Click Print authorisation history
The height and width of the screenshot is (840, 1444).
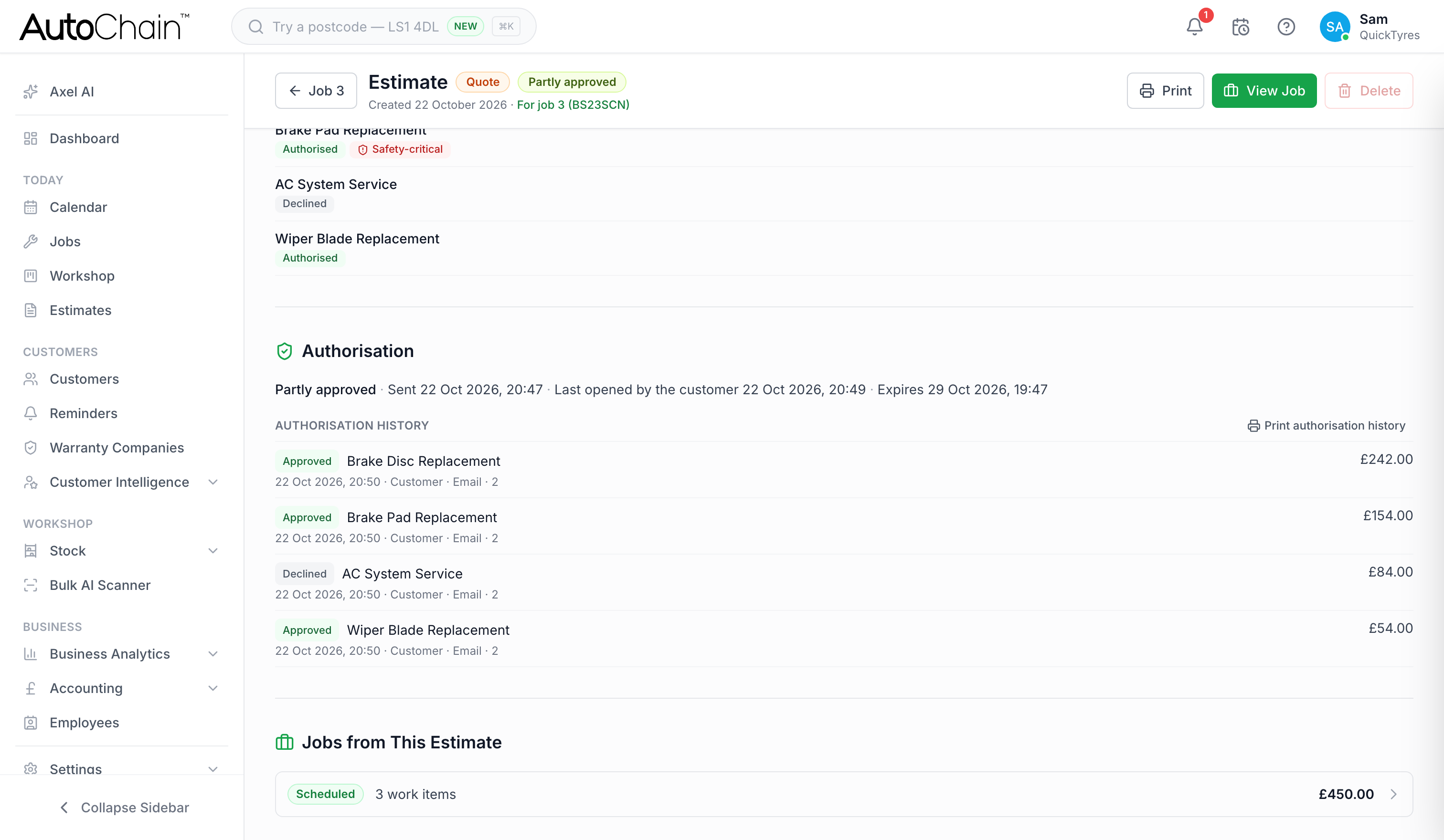point(1326,425)
